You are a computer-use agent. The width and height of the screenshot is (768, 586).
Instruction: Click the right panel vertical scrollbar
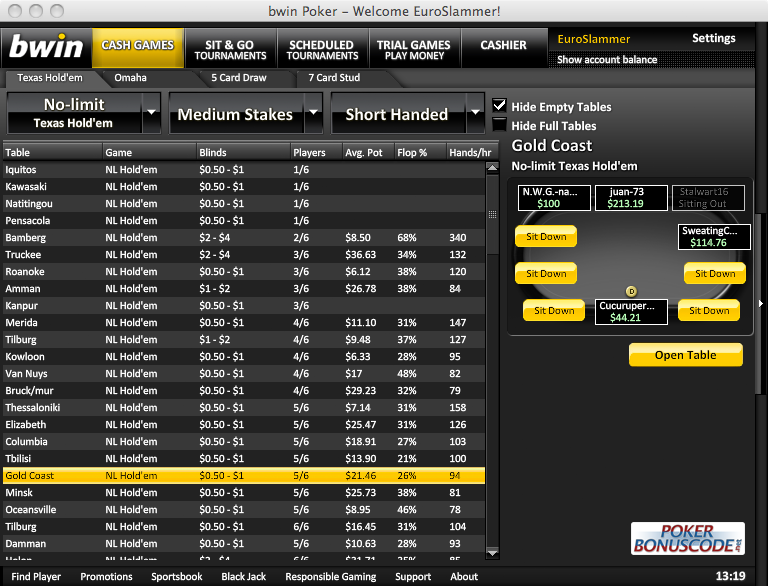(x=759, y=304)
